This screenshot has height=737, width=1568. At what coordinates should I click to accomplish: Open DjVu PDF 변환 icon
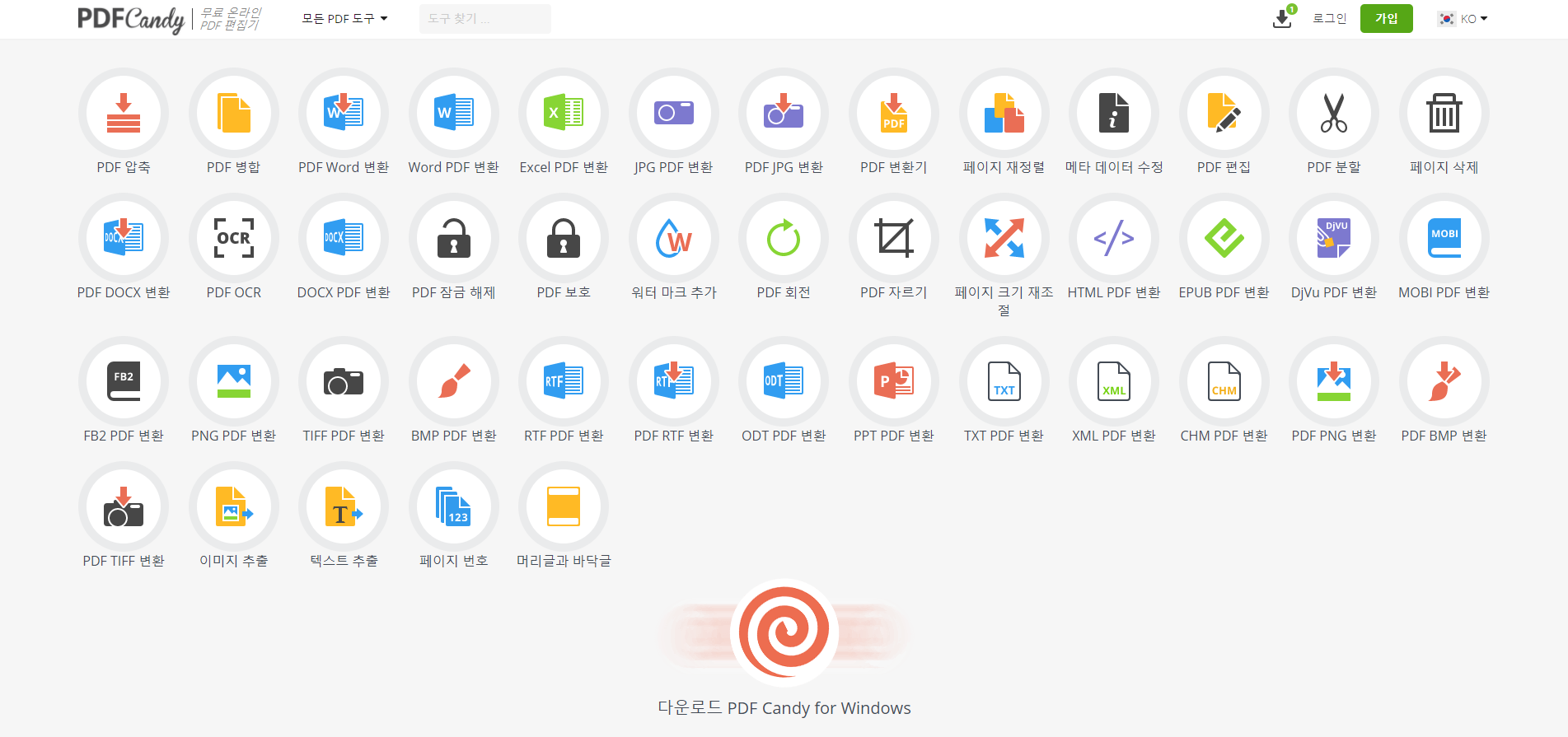tap(1334, 238)
